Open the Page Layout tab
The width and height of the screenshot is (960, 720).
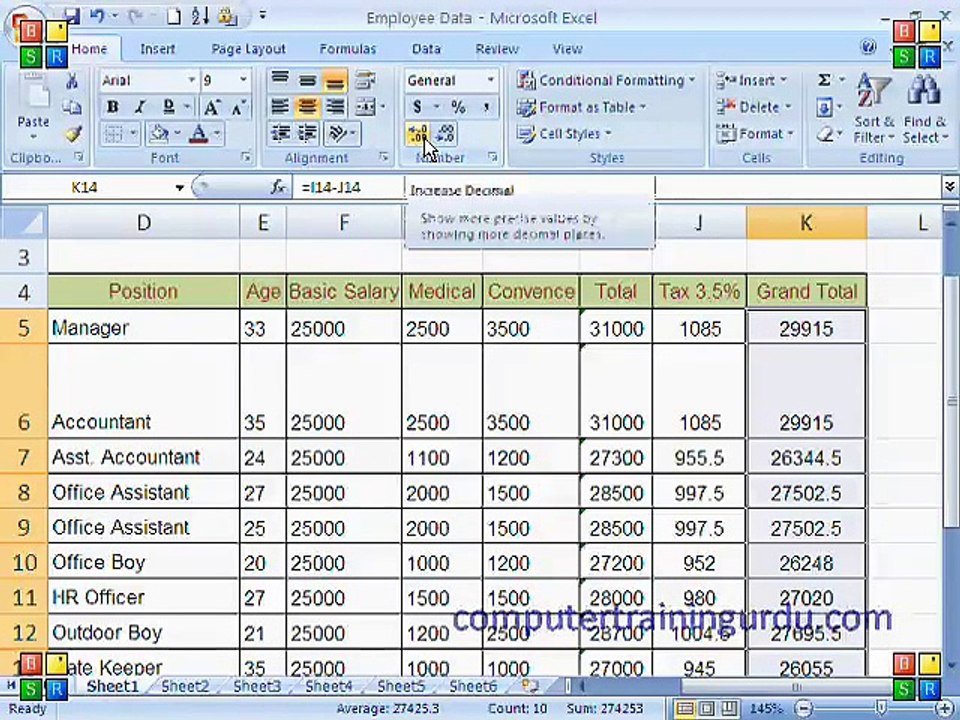click(x=249, y=49)
